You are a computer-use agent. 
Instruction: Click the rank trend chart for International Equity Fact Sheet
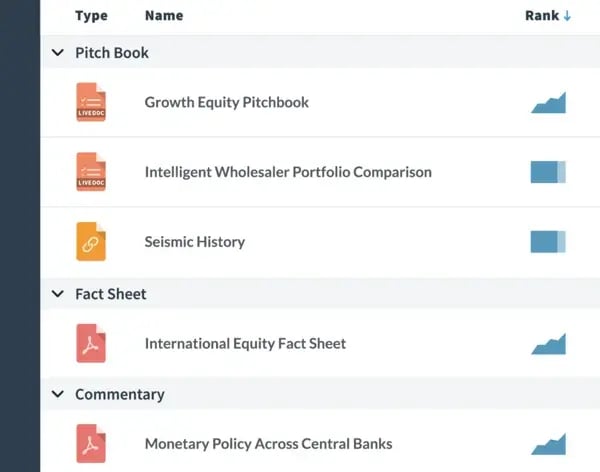click(548, 343)
